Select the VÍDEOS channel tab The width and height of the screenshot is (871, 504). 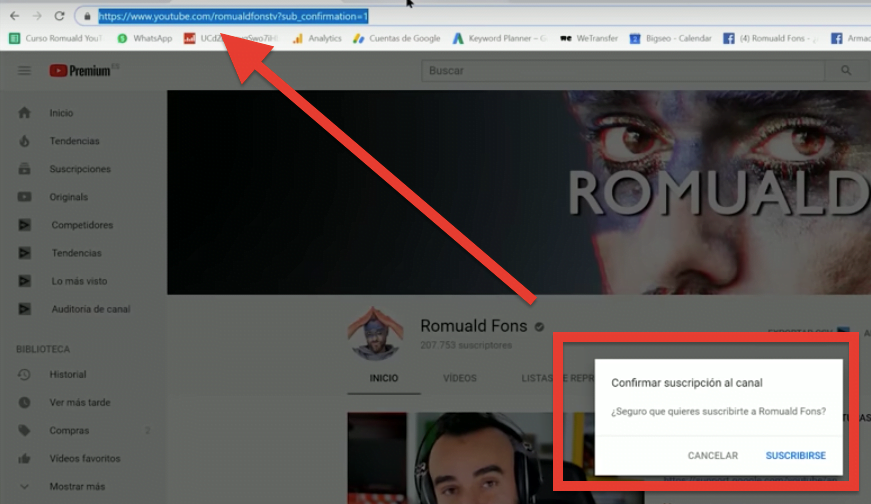point(460,378)
